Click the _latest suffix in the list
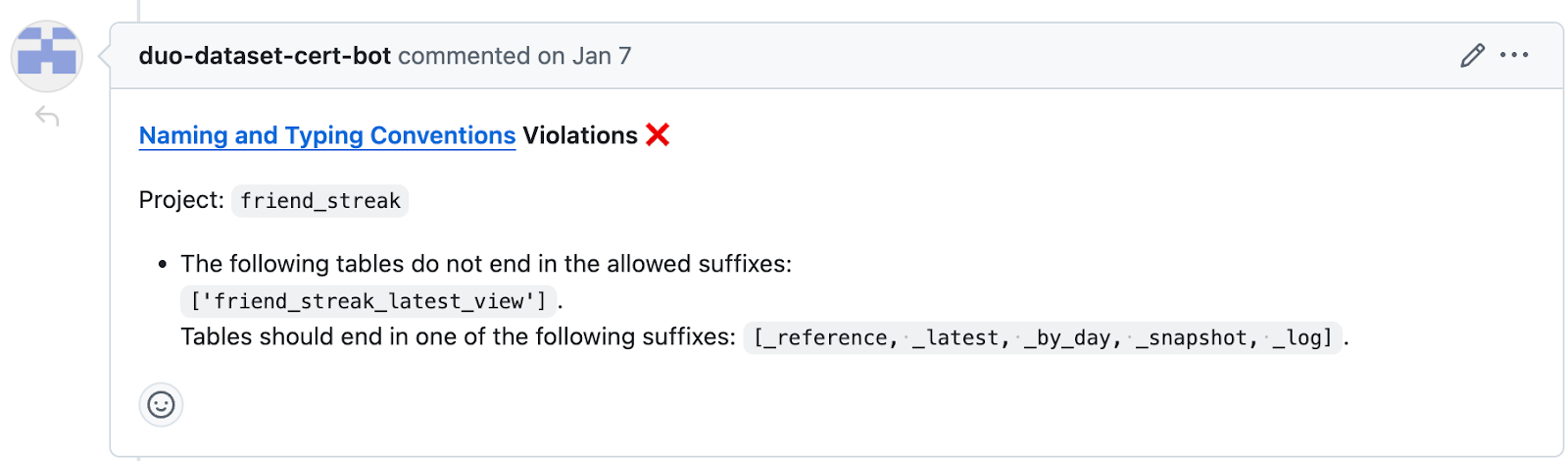The image size is (1568, 461). 957,338
